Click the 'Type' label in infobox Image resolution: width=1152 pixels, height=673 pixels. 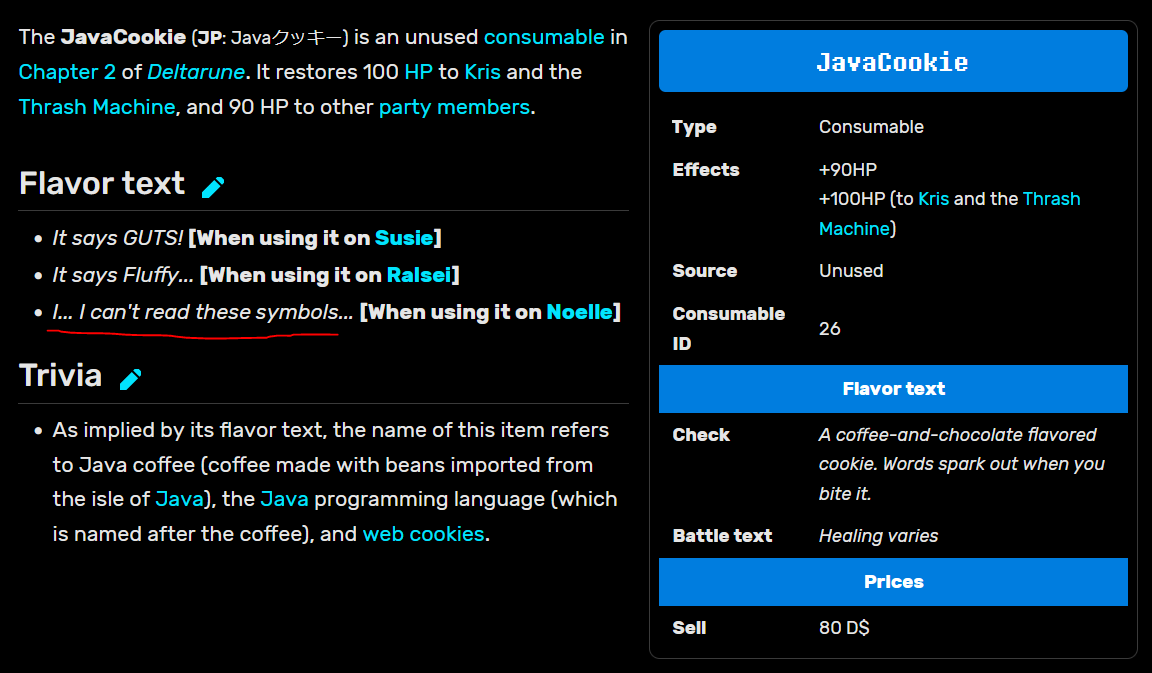694,127
